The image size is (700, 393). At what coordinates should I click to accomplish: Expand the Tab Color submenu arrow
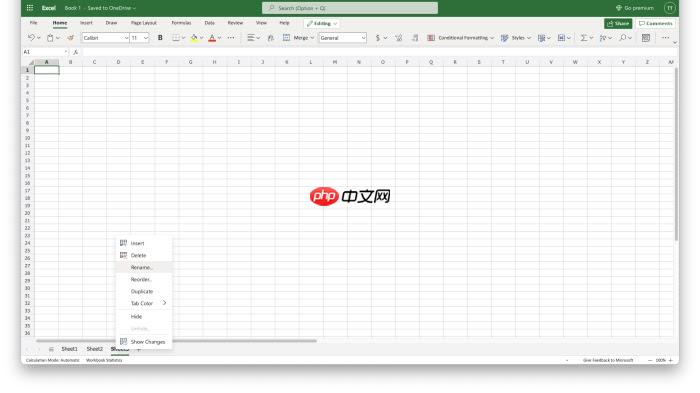click(x=164, y=303)
